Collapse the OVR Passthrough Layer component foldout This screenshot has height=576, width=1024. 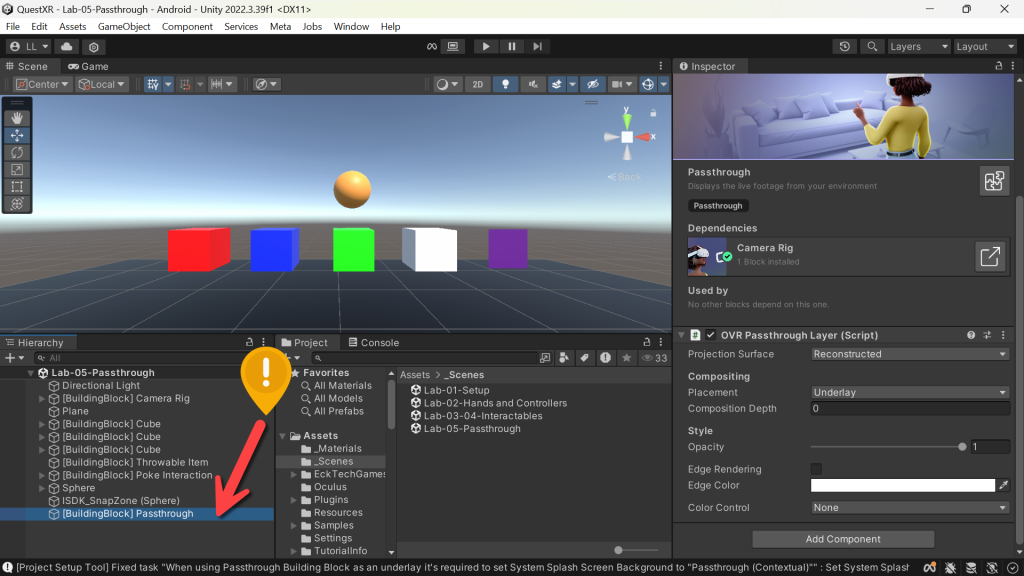[681, 335]
